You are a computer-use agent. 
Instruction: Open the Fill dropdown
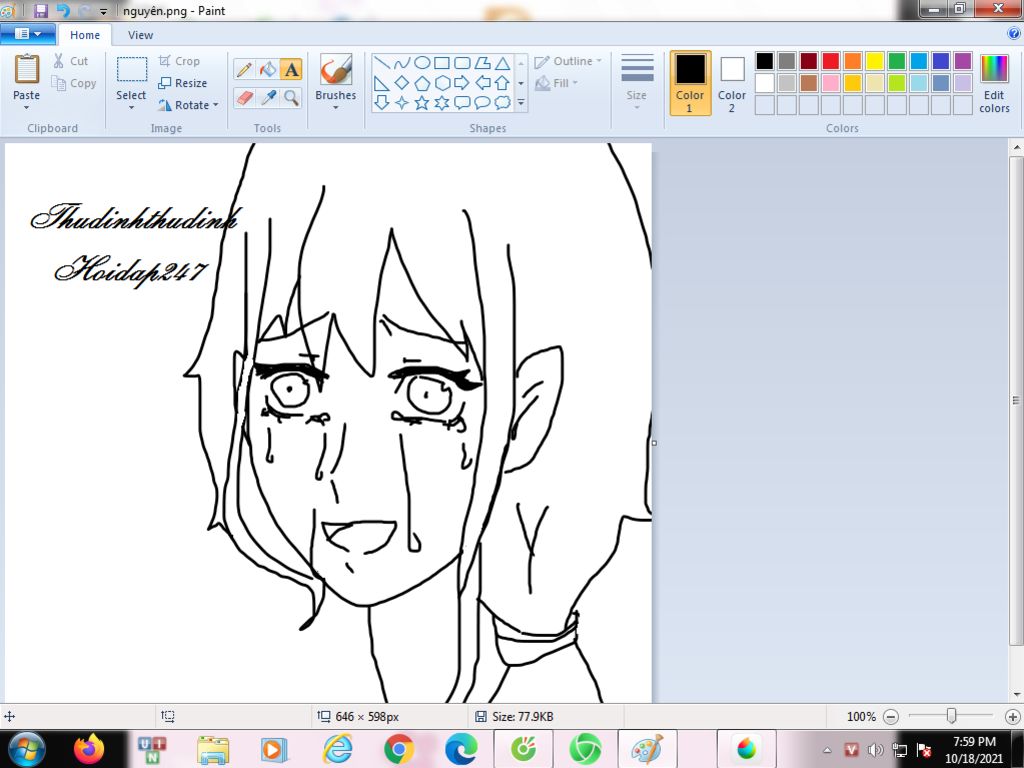[556, 83]
